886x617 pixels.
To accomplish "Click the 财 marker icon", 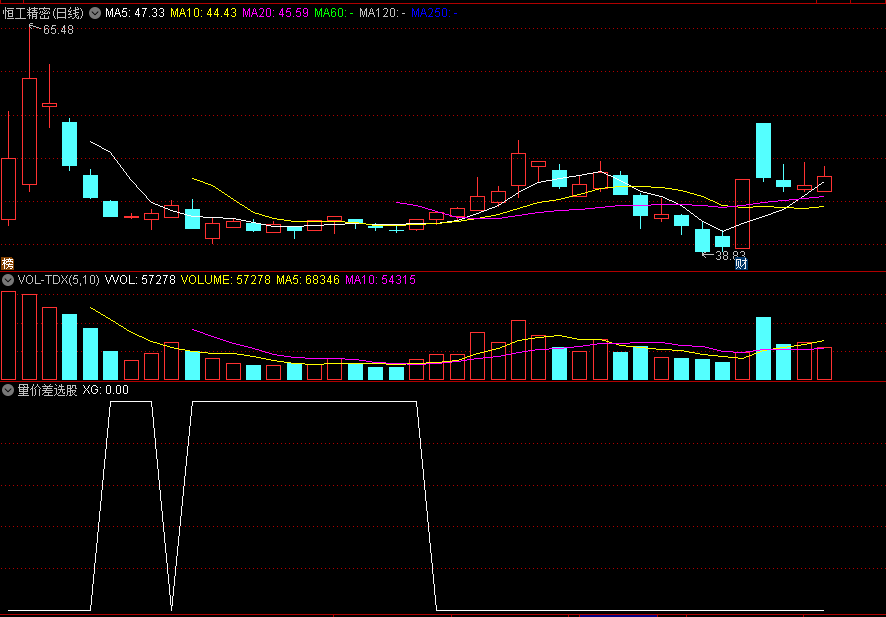I will (741, 263).
